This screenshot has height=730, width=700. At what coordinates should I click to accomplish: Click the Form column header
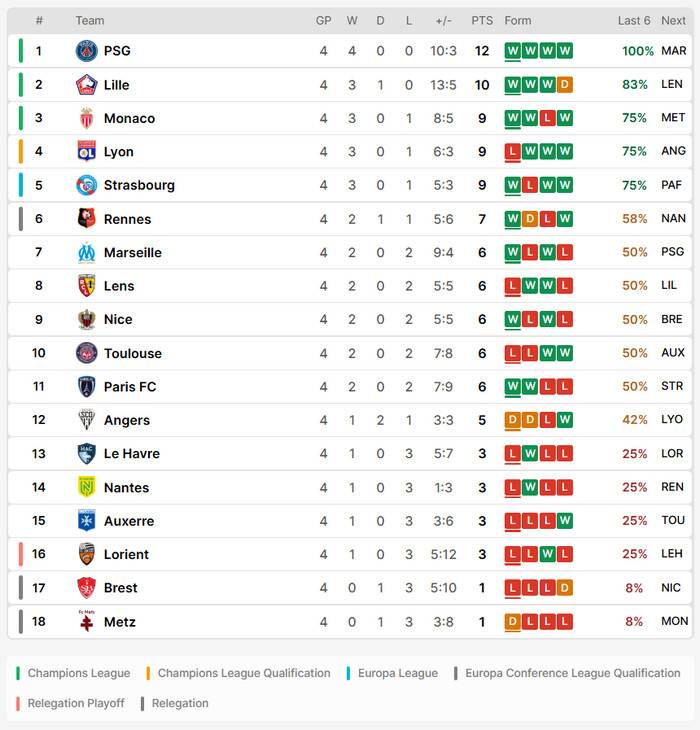pos(518,20)
